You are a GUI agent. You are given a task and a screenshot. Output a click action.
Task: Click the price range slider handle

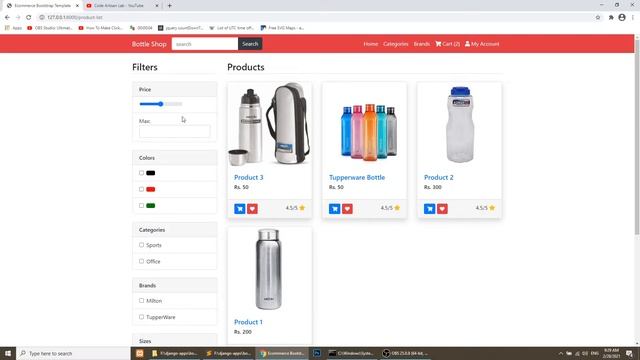tap(161, 104)
